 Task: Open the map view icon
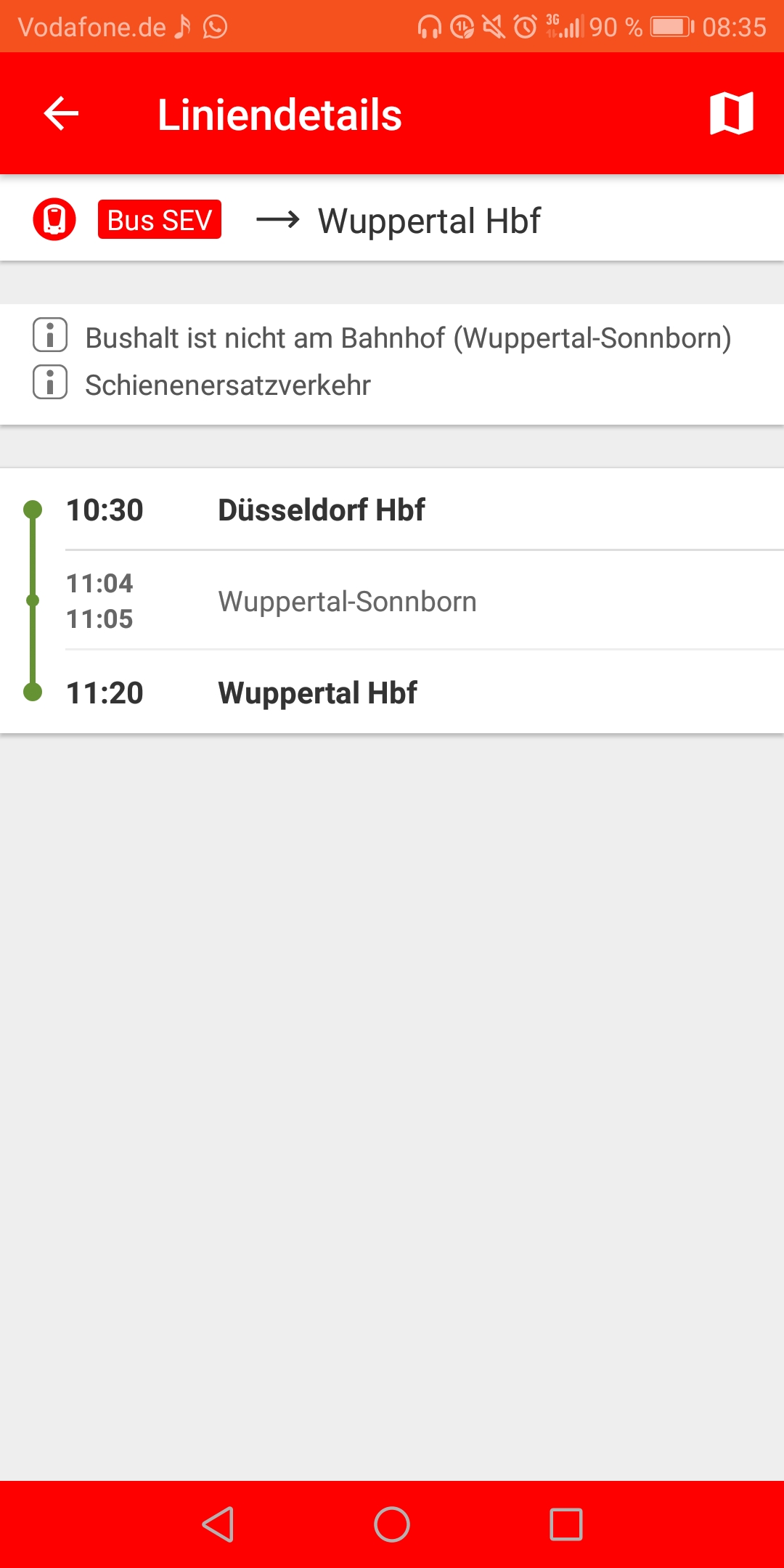click(x=731, y=114)
